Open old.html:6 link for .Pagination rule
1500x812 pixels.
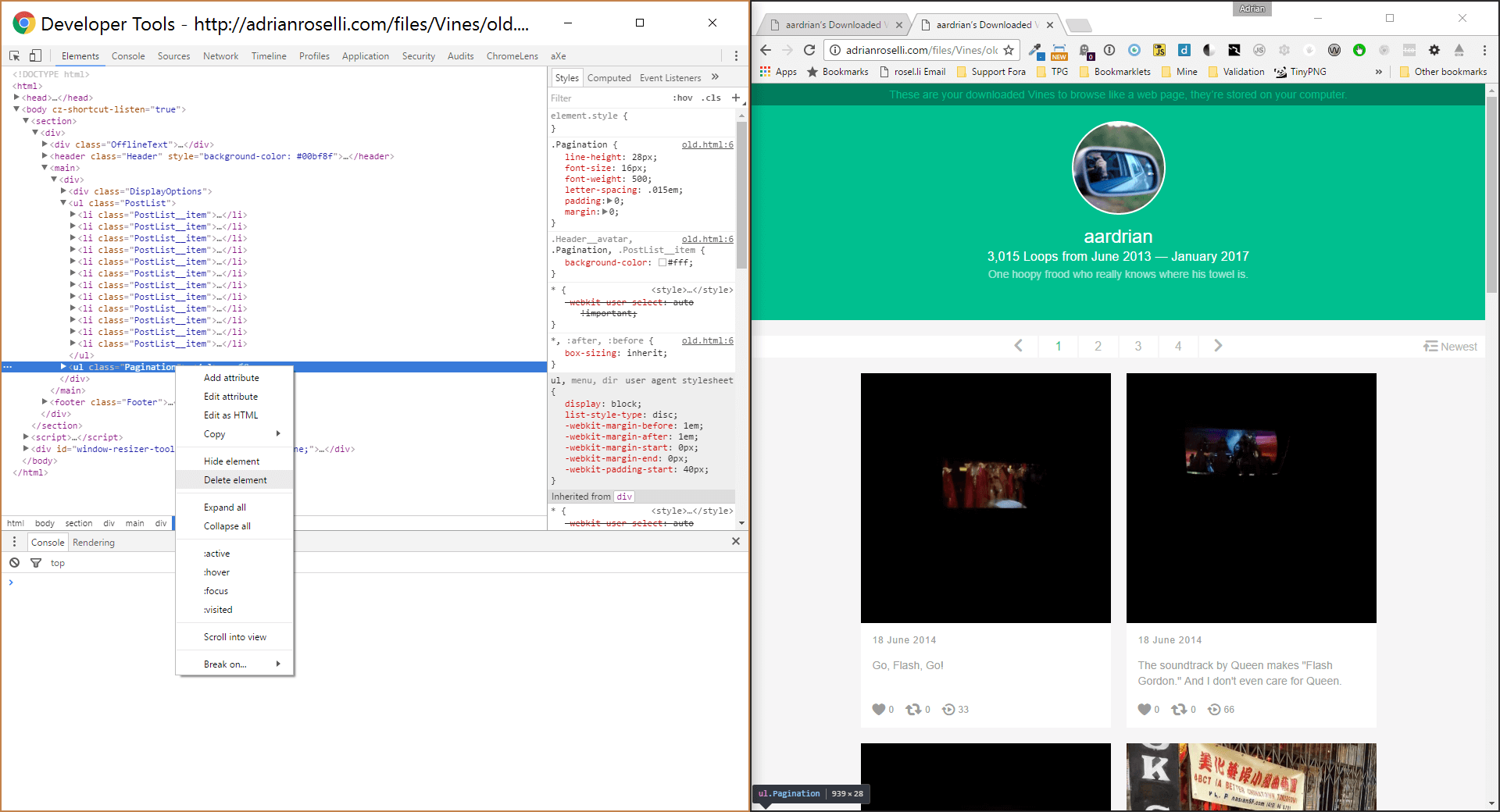(x=707, y=144)
